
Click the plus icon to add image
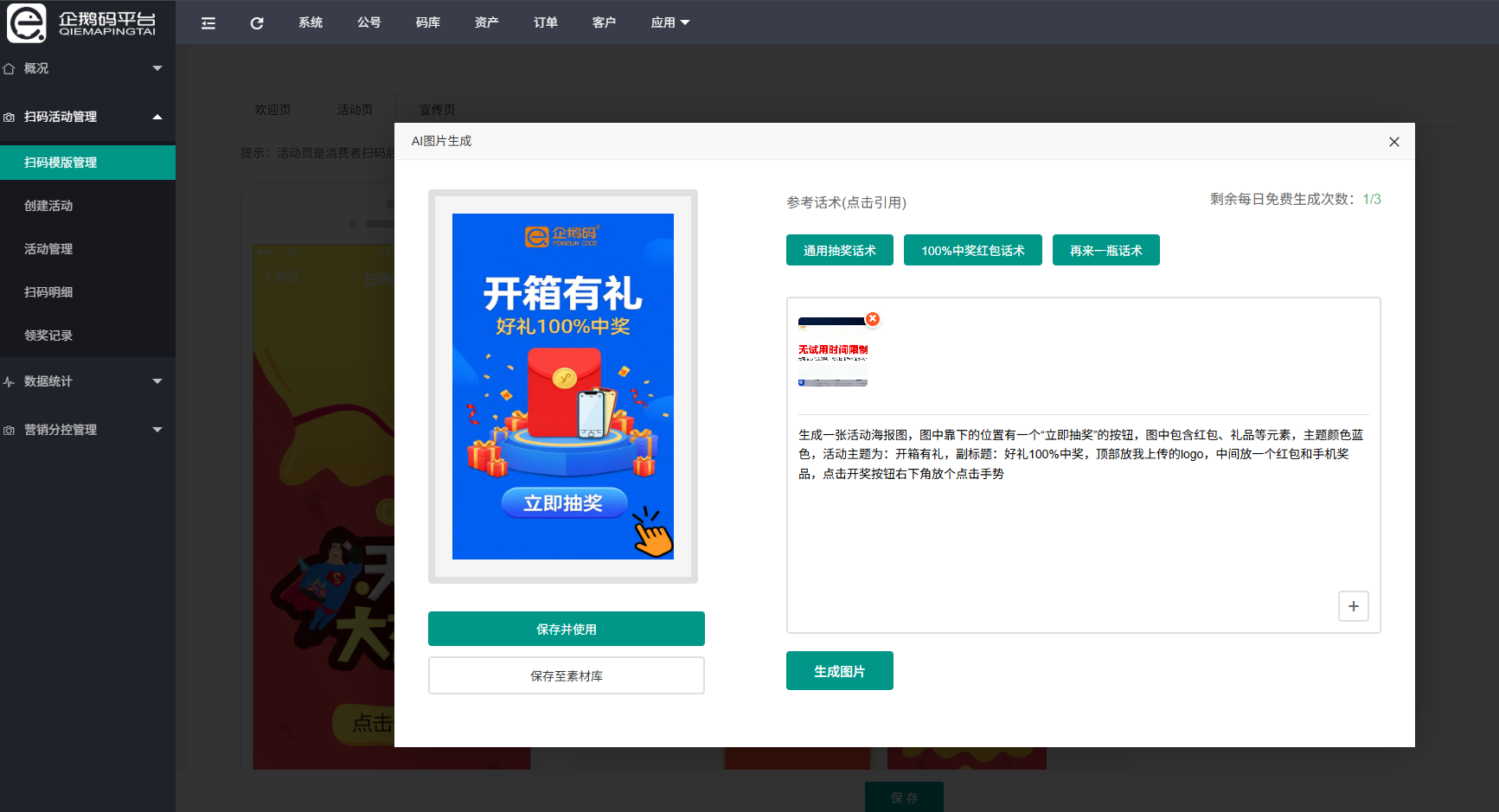1353,606
